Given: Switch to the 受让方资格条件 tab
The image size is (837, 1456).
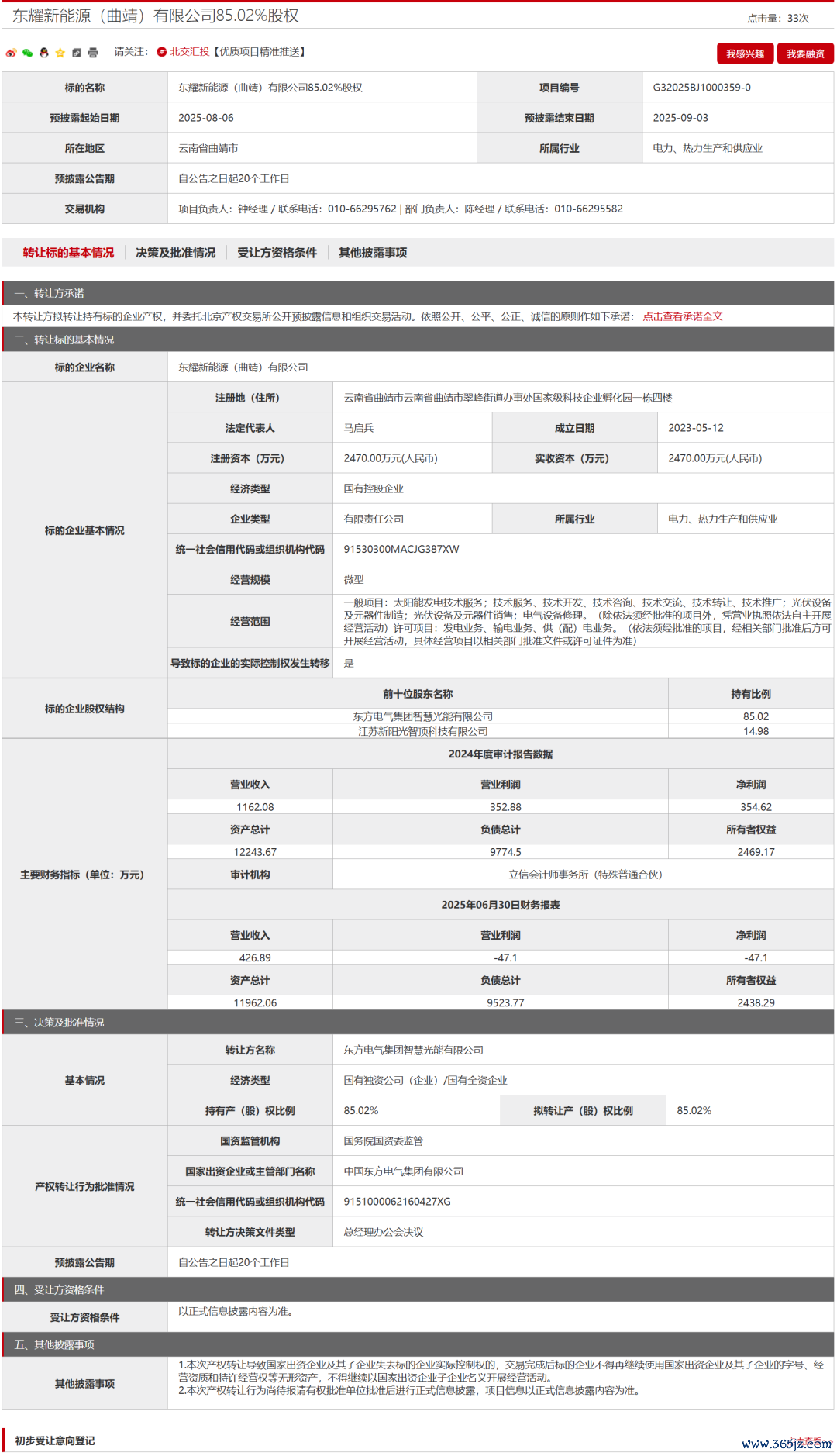Looking at the screenshot, I should [x=277, y=253].
